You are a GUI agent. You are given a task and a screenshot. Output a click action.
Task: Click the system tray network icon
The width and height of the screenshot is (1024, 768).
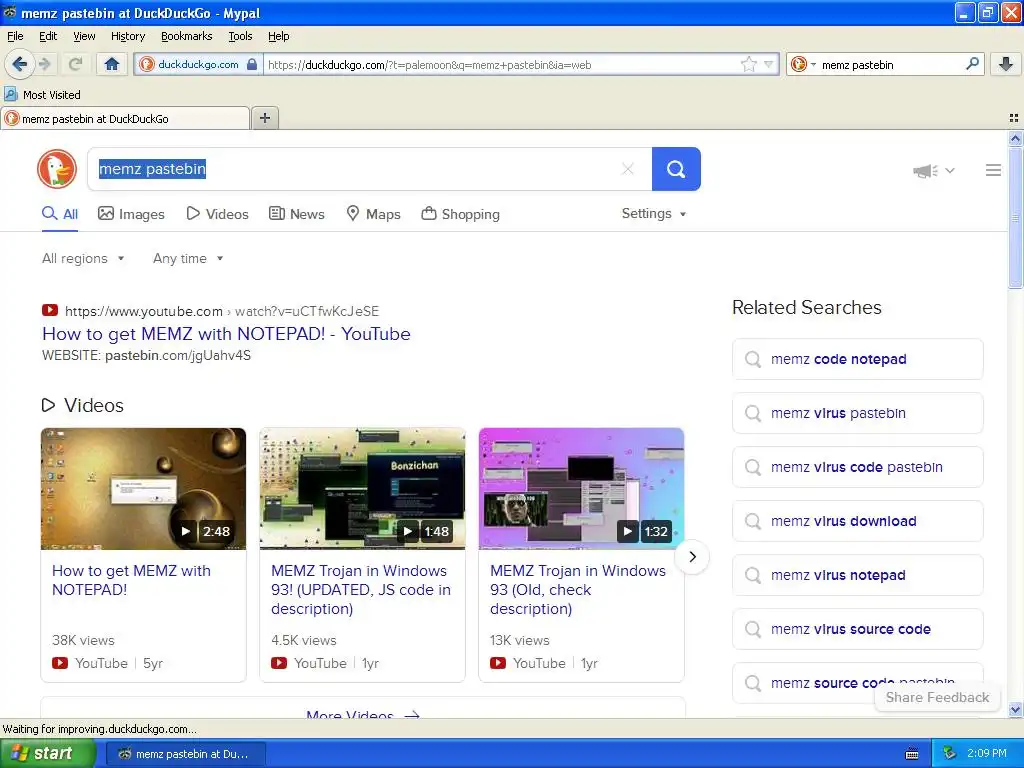click(950, 754)
